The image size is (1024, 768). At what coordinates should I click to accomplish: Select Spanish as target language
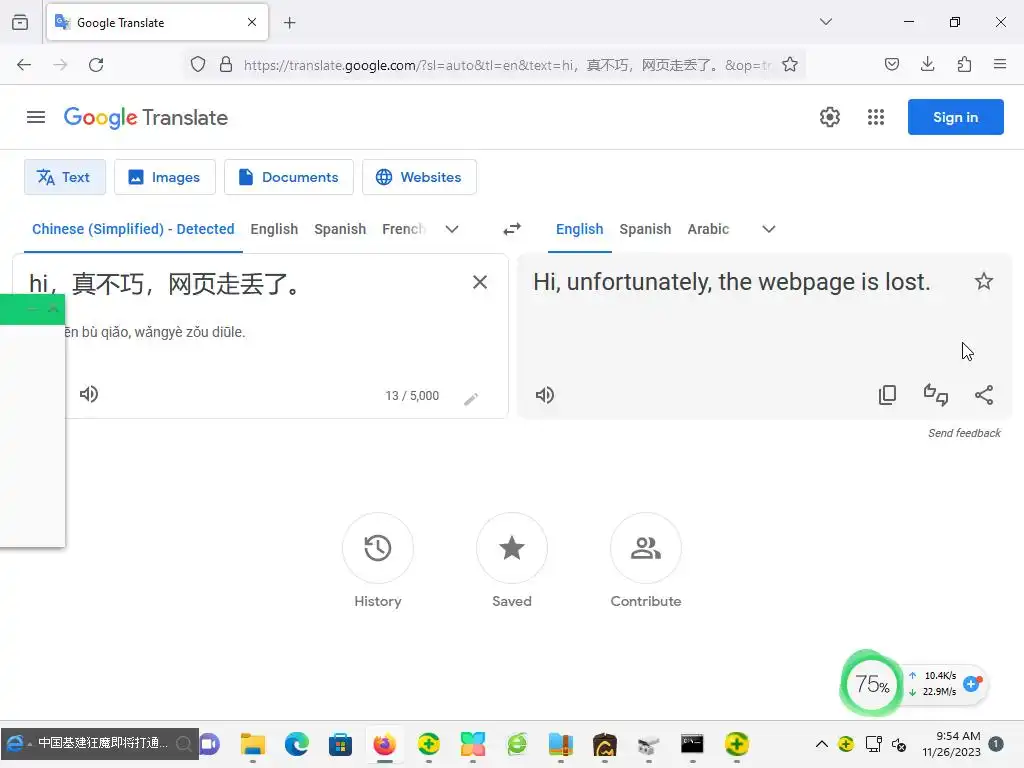click(645, 229)
